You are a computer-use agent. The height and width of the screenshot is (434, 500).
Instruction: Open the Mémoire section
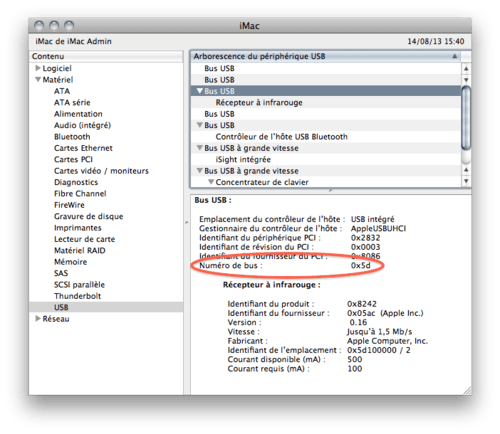(70, 262)
